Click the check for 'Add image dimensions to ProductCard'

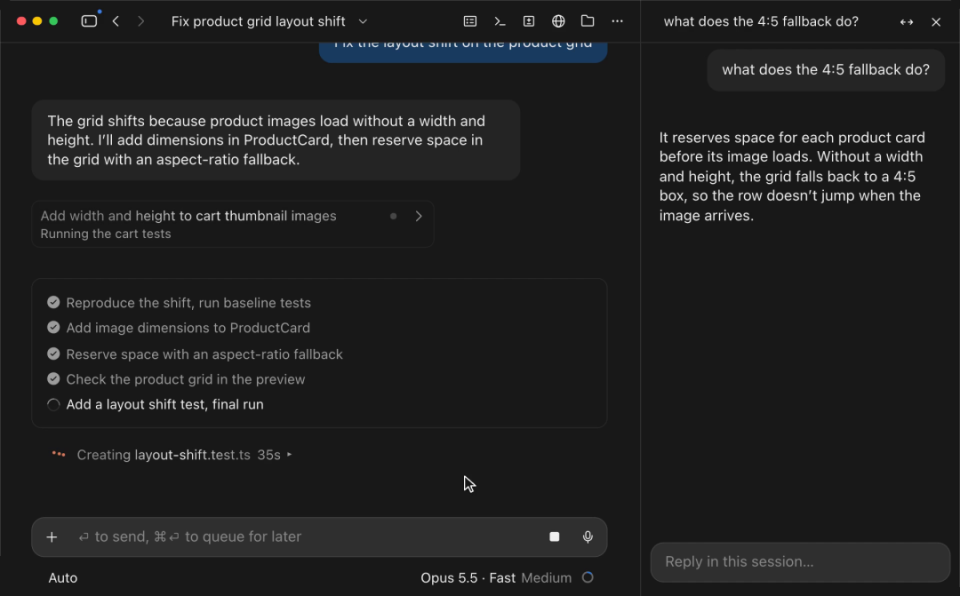point(54,328)
